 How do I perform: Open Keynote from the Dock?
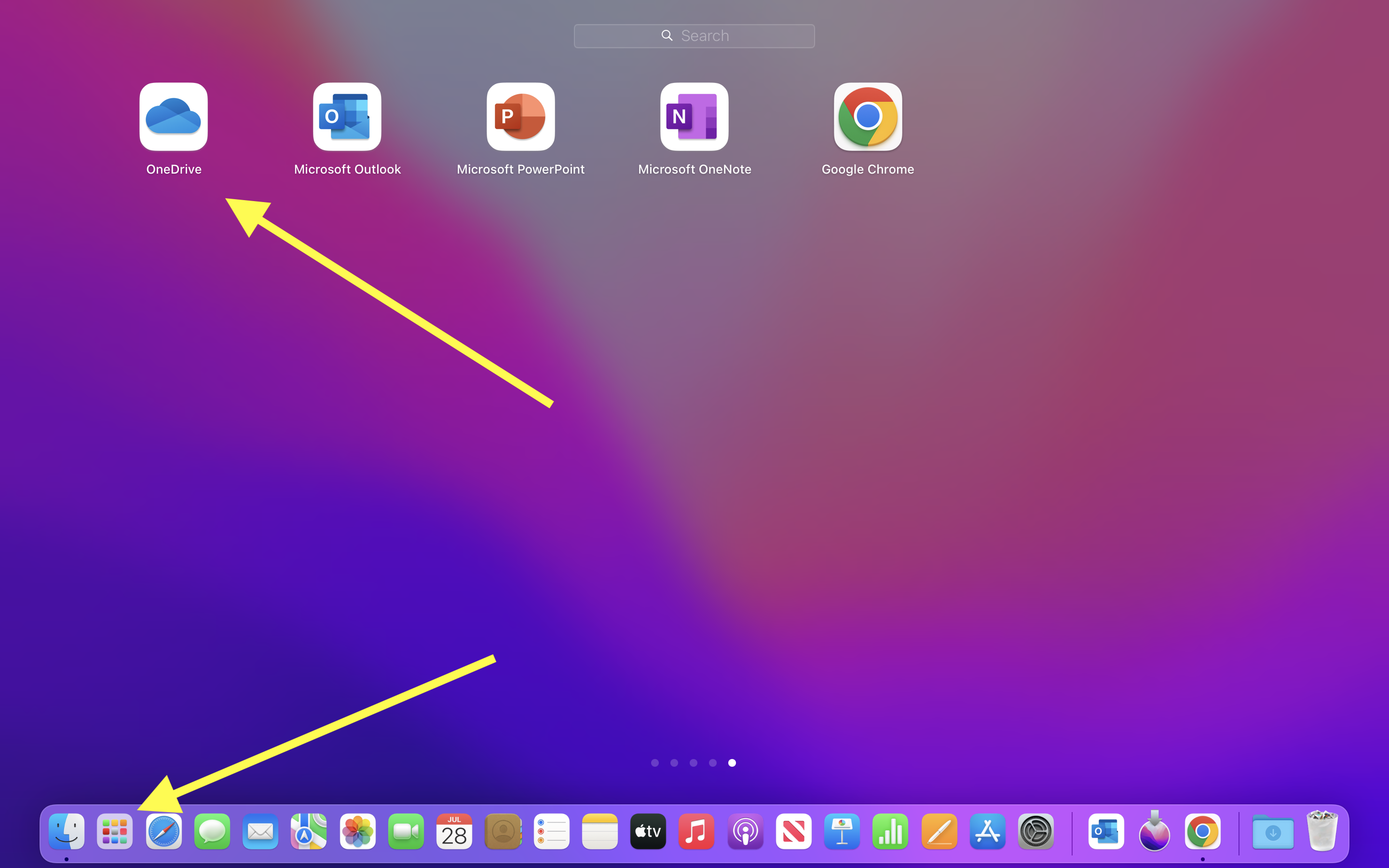842,831
